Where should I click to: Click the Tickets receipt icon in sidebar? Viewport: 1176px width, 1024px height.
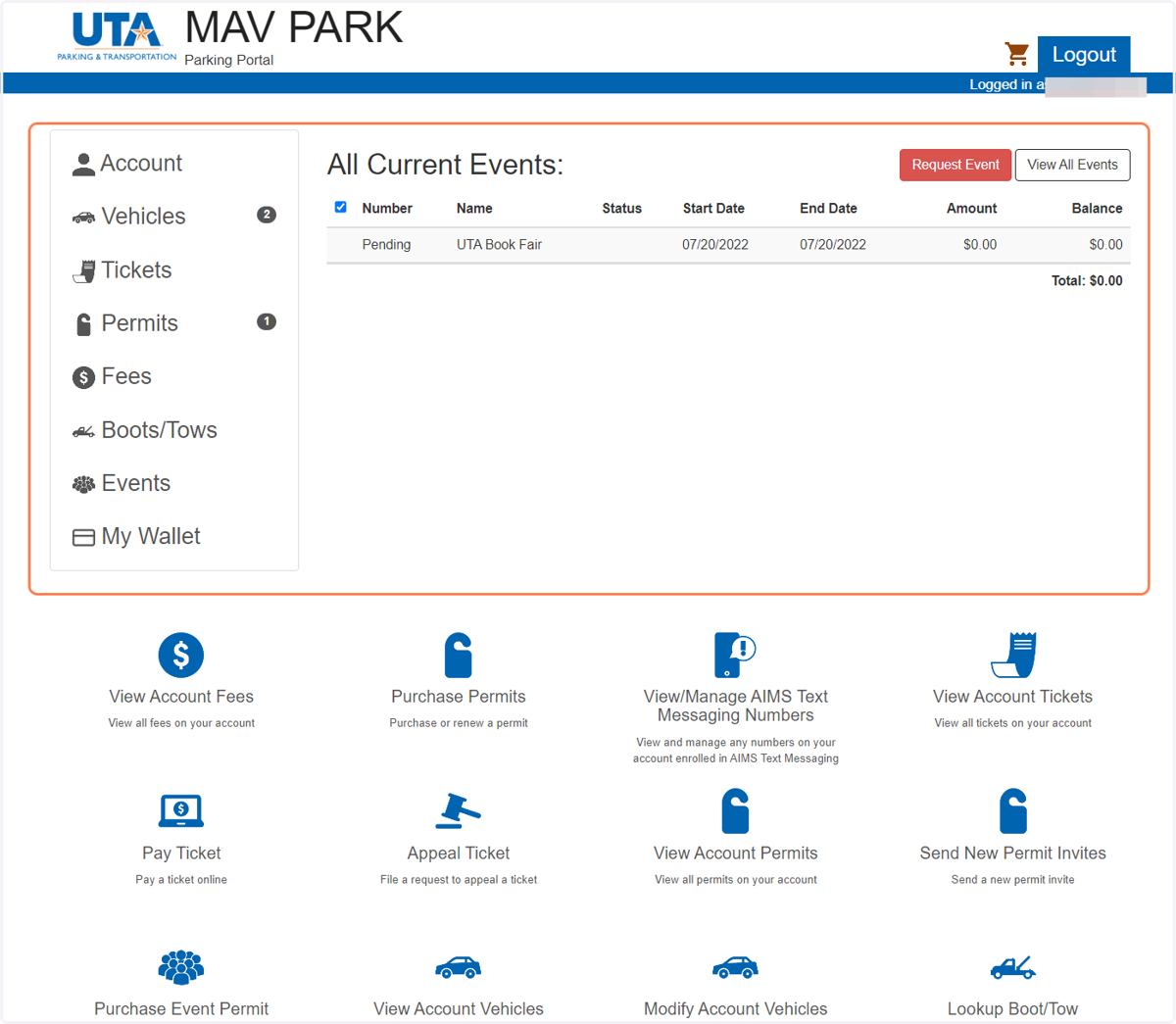[x=83, y=271]
